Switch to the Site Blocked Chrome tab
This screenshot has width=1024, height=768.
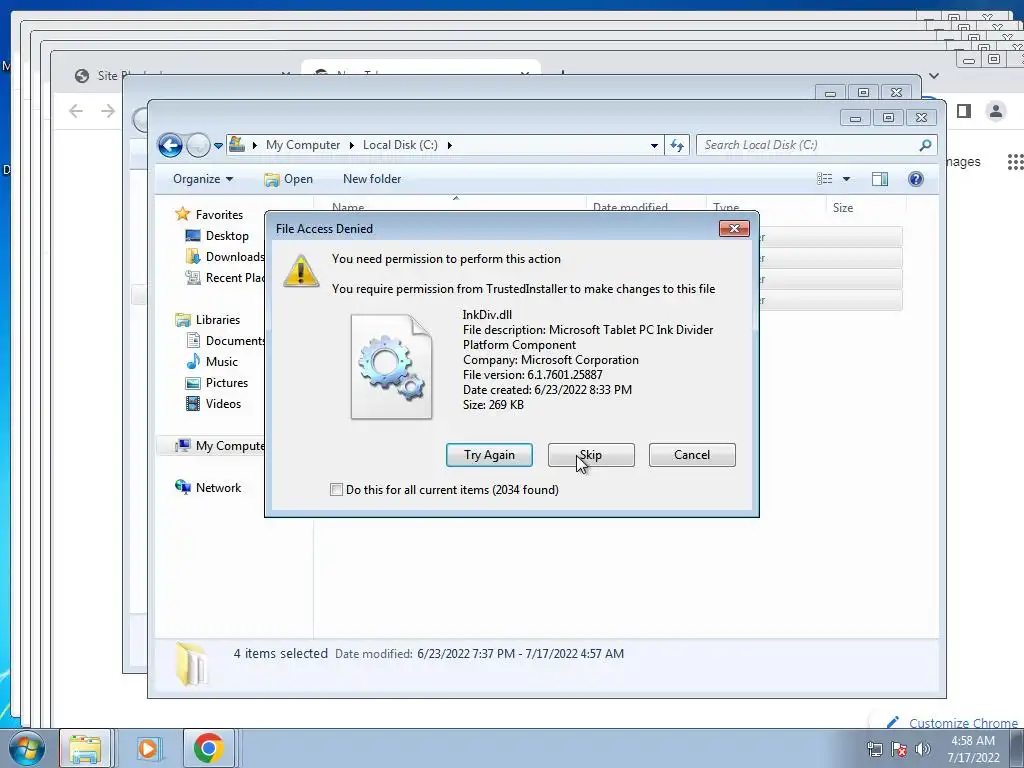[x=98, y=75]
